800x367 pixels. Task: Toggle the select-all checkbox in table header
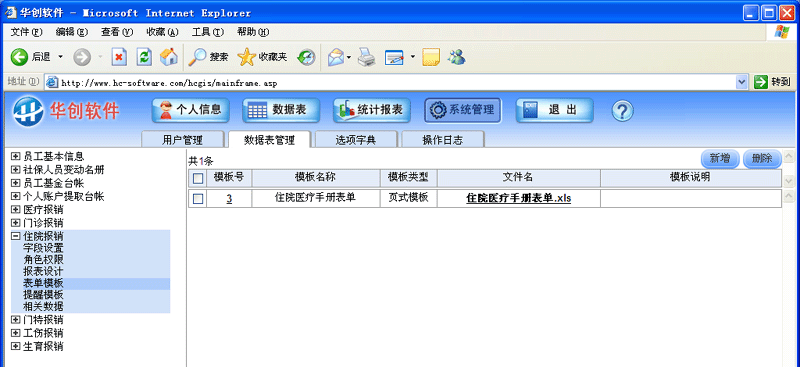tap(197, 178)
